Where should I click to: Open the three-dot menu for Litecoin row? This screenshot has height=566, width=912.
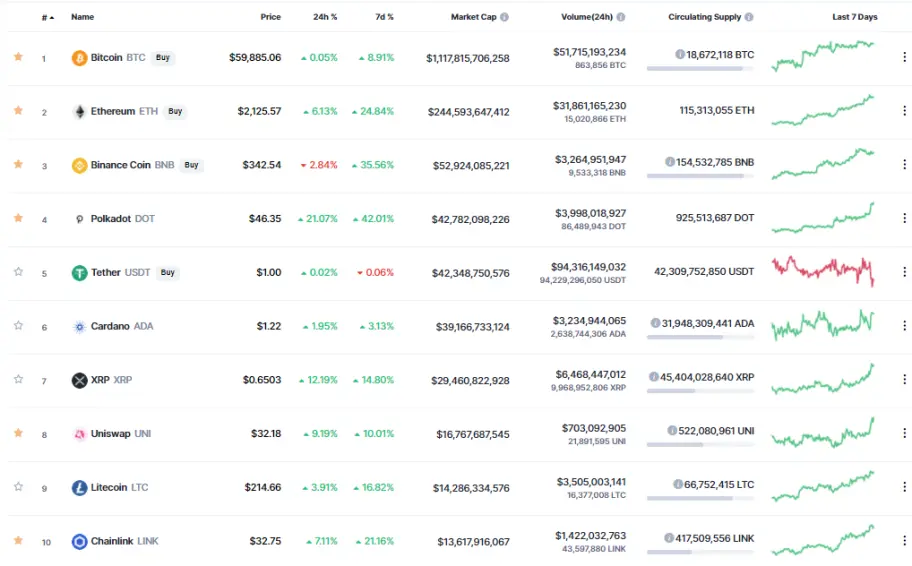904,486
